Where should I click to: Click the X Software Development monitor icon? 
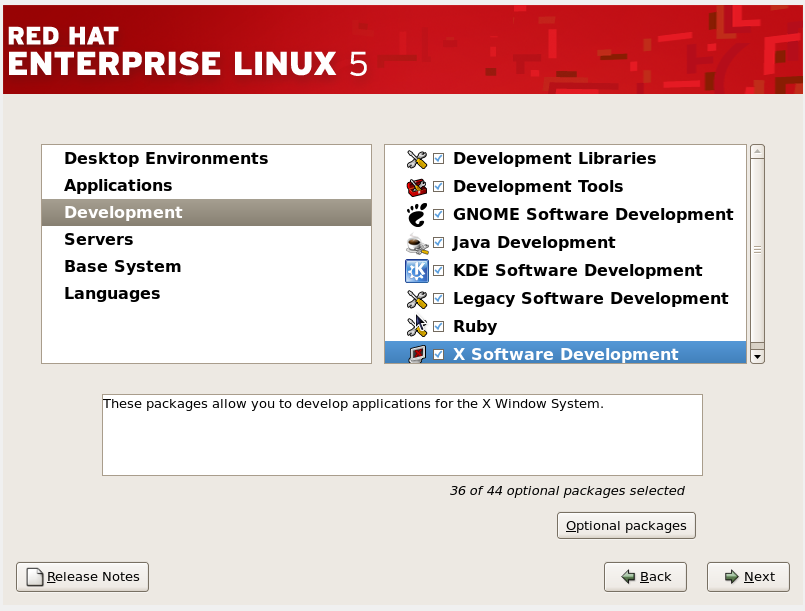click(417, 354)
